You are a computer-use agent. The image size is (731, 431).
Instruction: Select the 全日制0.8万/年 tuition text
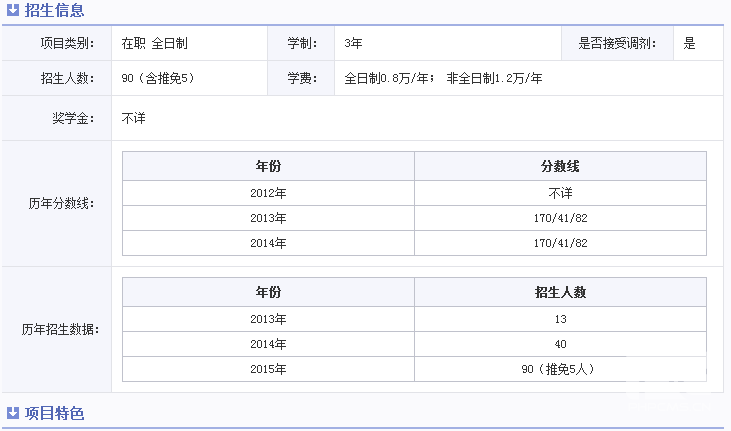386,78
